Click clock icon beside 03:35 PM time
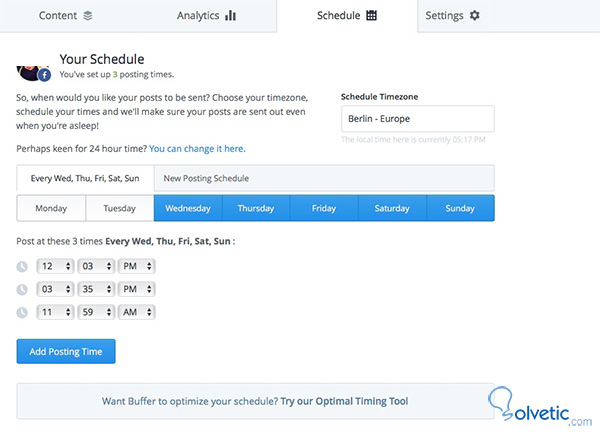 tap(23, 289)
